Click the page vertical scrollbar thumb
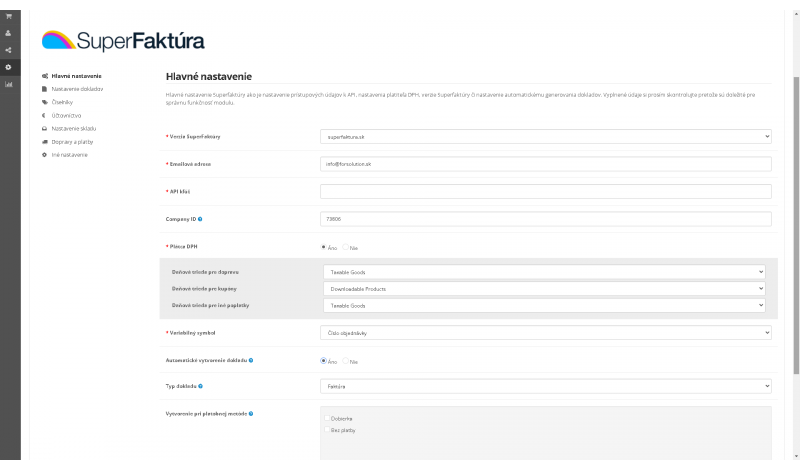The height and width of the screenshot is (470, 800). (796, 225)
